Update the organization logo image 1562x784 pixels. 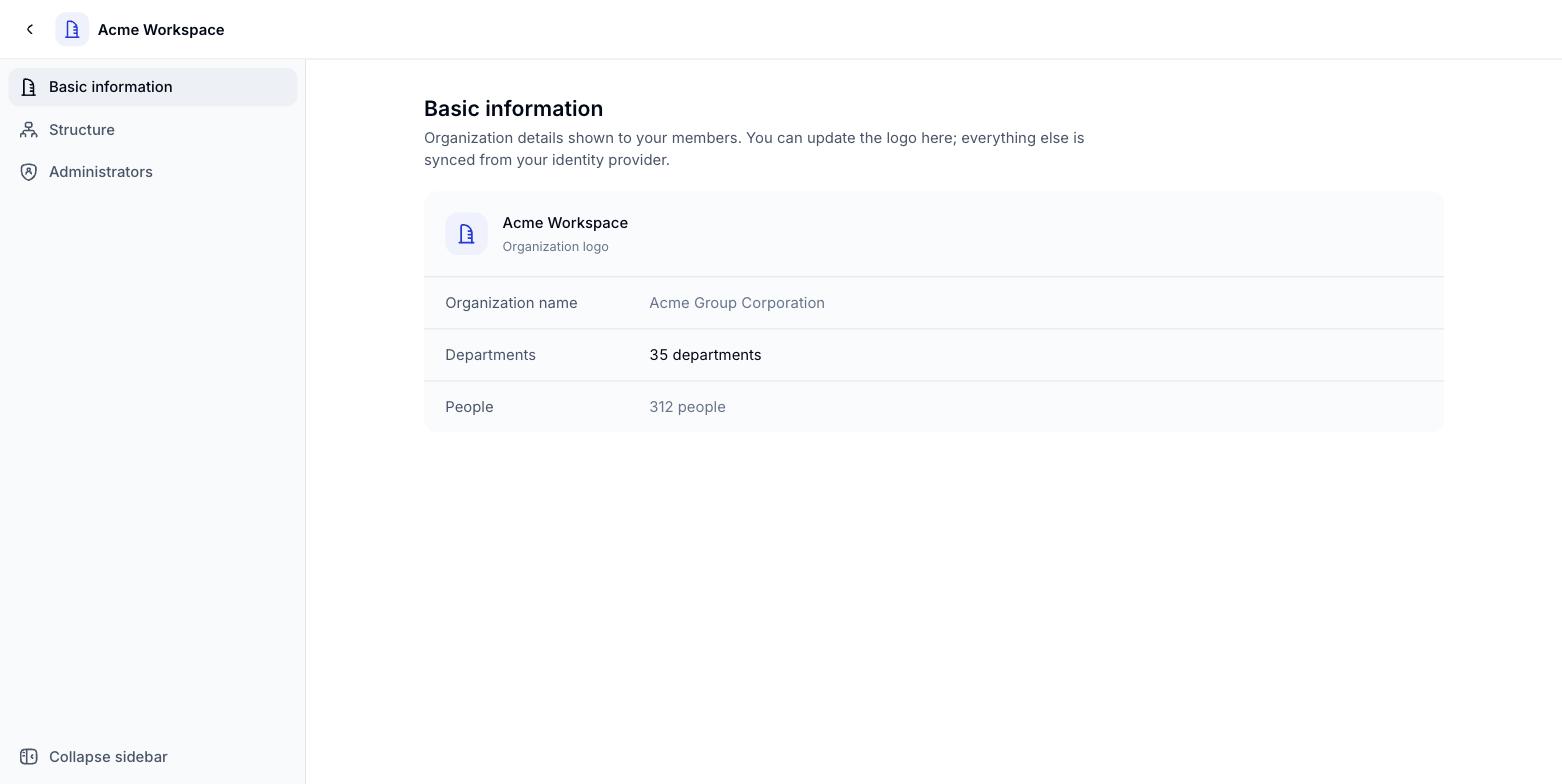click(x=466, y=234)
